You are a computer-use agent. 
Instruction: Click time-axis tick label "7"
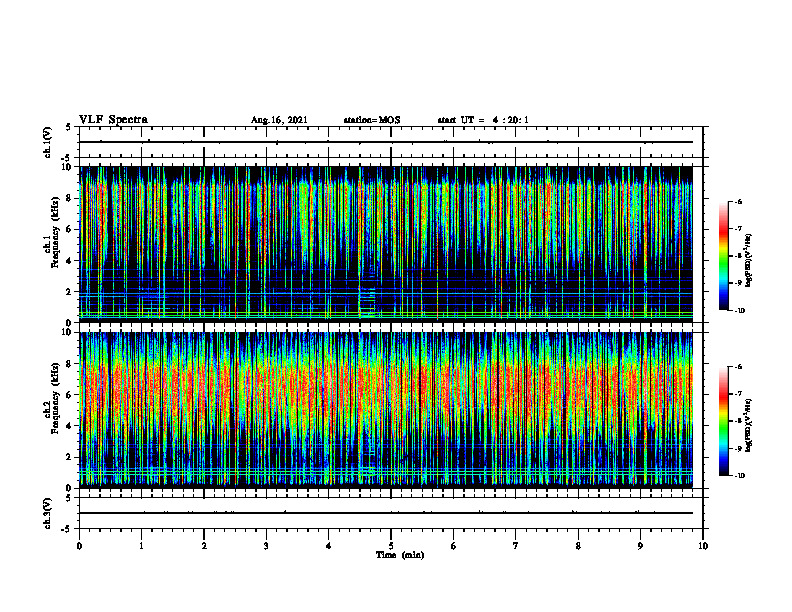pyautogui.click(x=516, y=546)
